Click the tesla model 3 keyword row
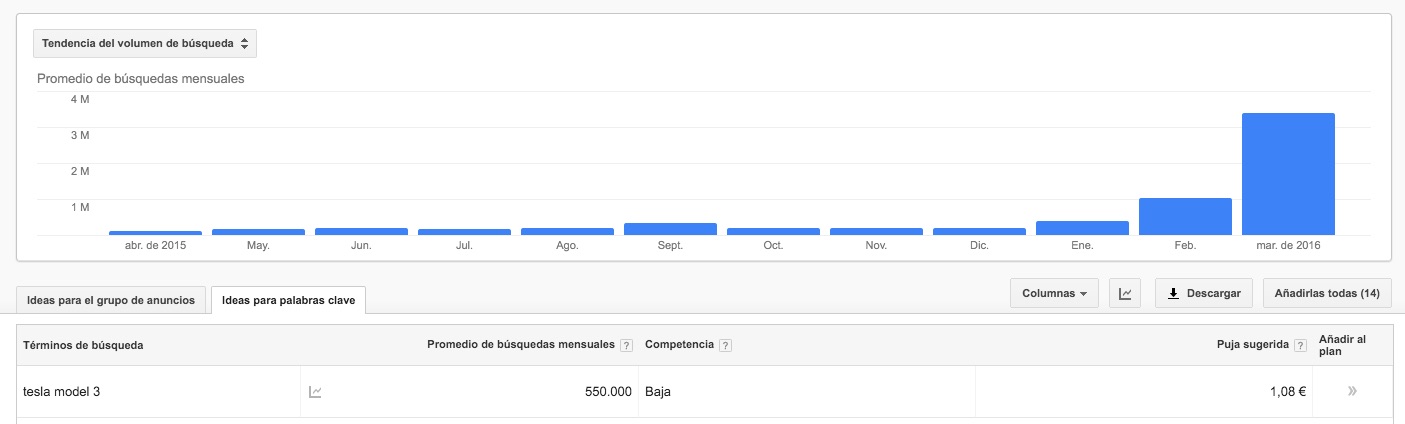Screen dimensions: 1405x424 pyautogui.click(x=704, y=392)
